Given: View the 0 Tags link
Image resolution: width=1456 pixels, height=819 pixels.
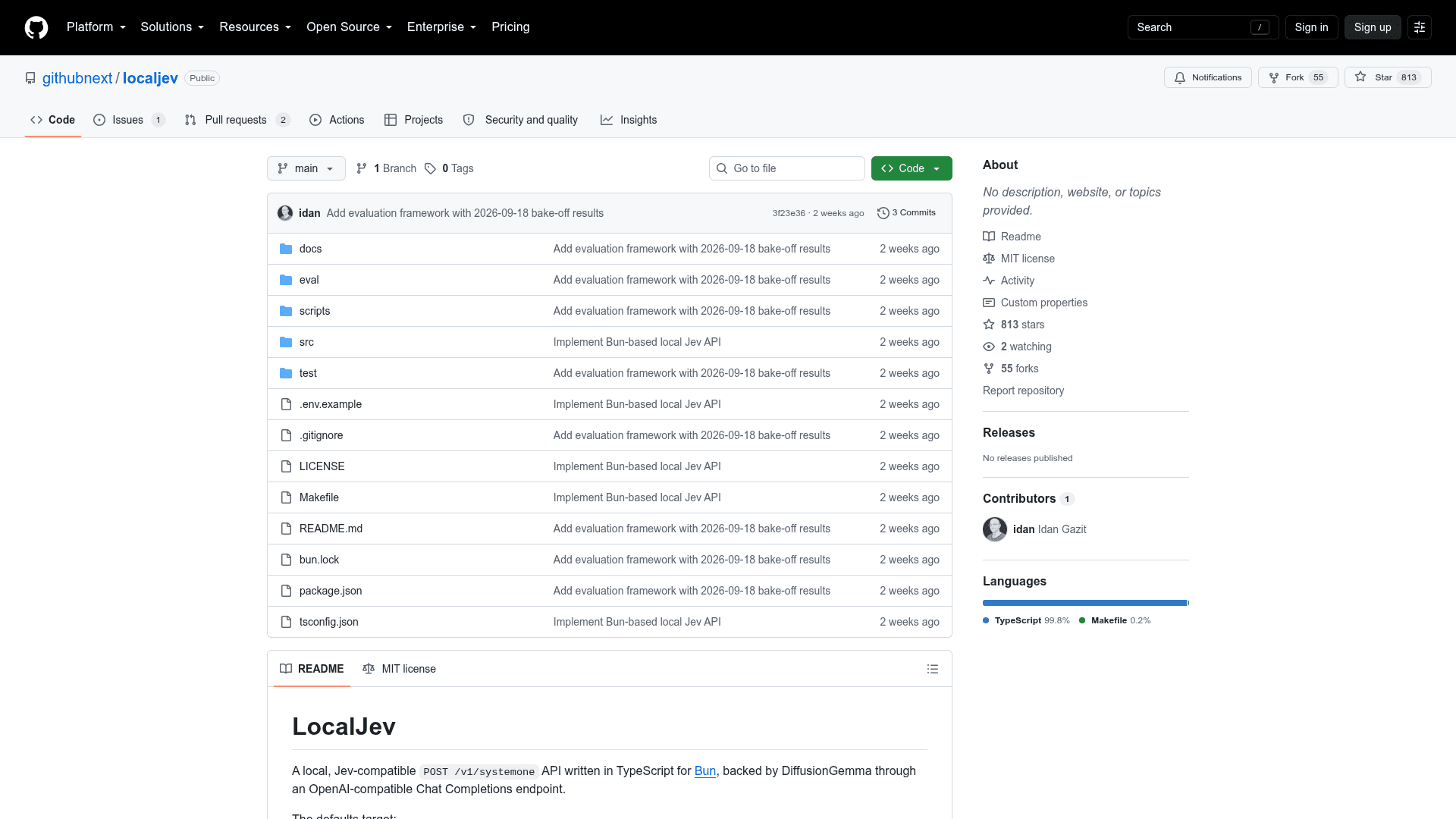Looking at the screenshot, I should point(449,168).
